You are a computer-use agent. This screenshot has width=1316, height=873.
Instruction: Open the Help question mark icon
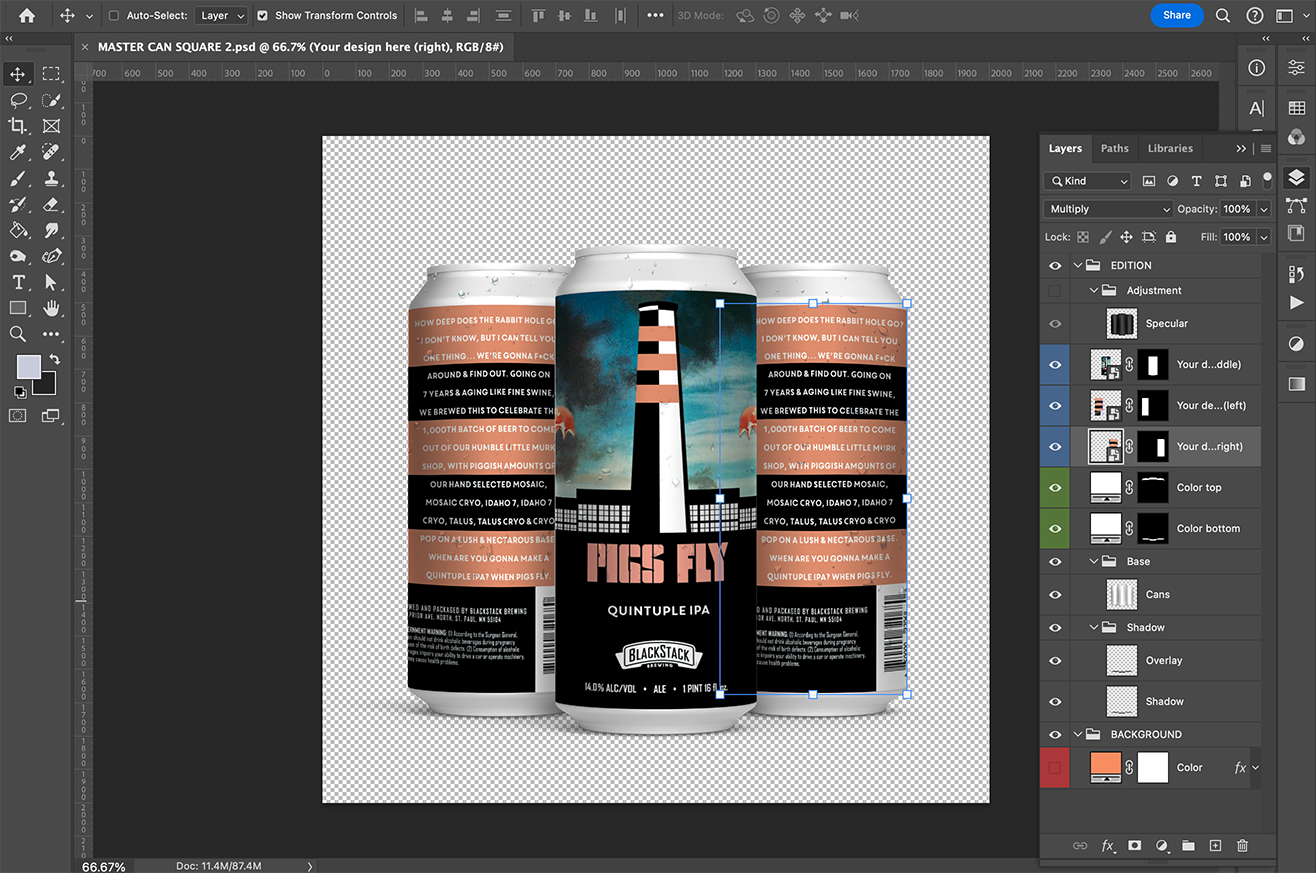tap(1255, 15)
